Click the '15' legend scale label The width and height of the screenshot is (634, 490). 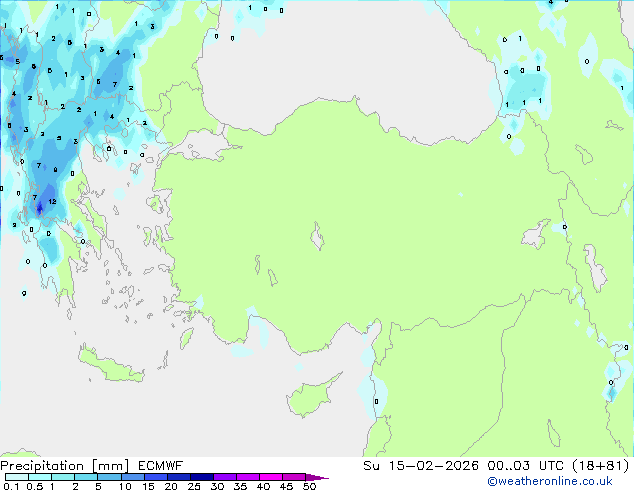[148, 486]
